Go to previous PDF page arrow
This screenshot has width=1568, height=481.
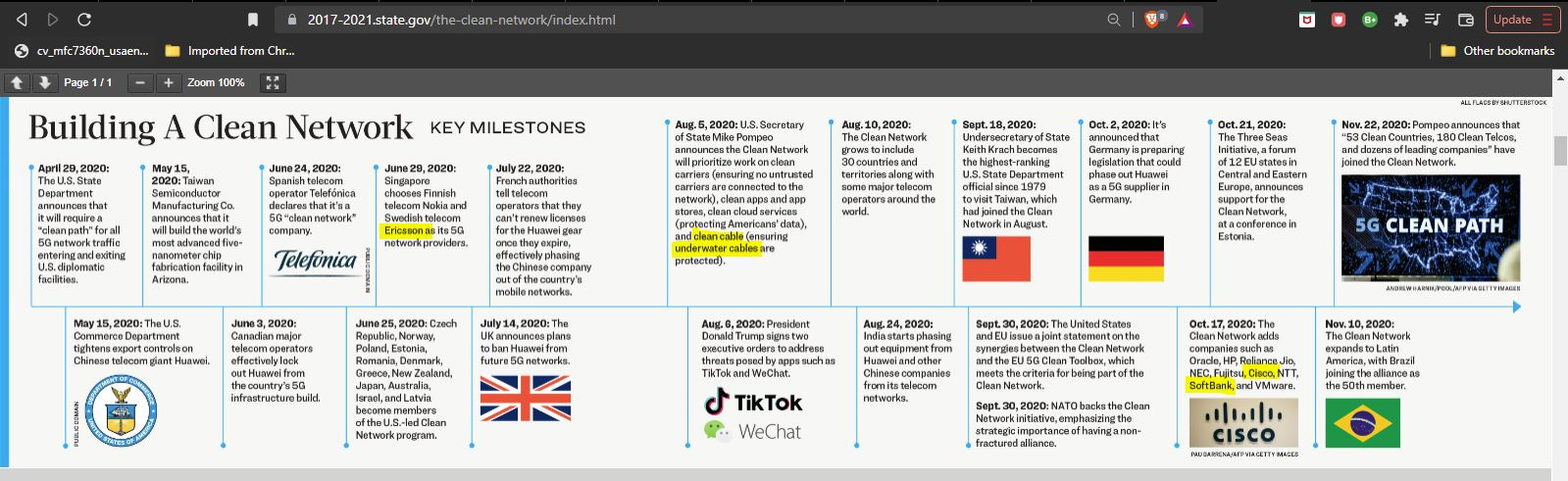point(17,83)
